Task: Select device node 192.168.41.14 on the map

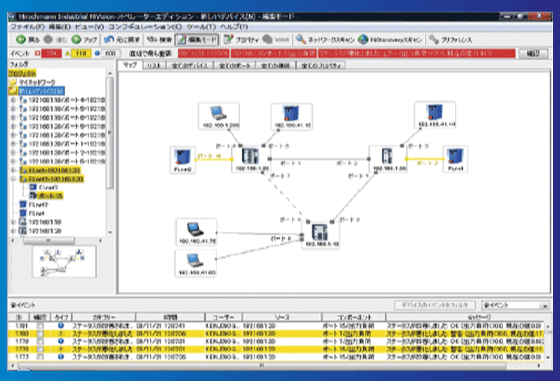Action: pyautogui.click(x=435, y=115)
